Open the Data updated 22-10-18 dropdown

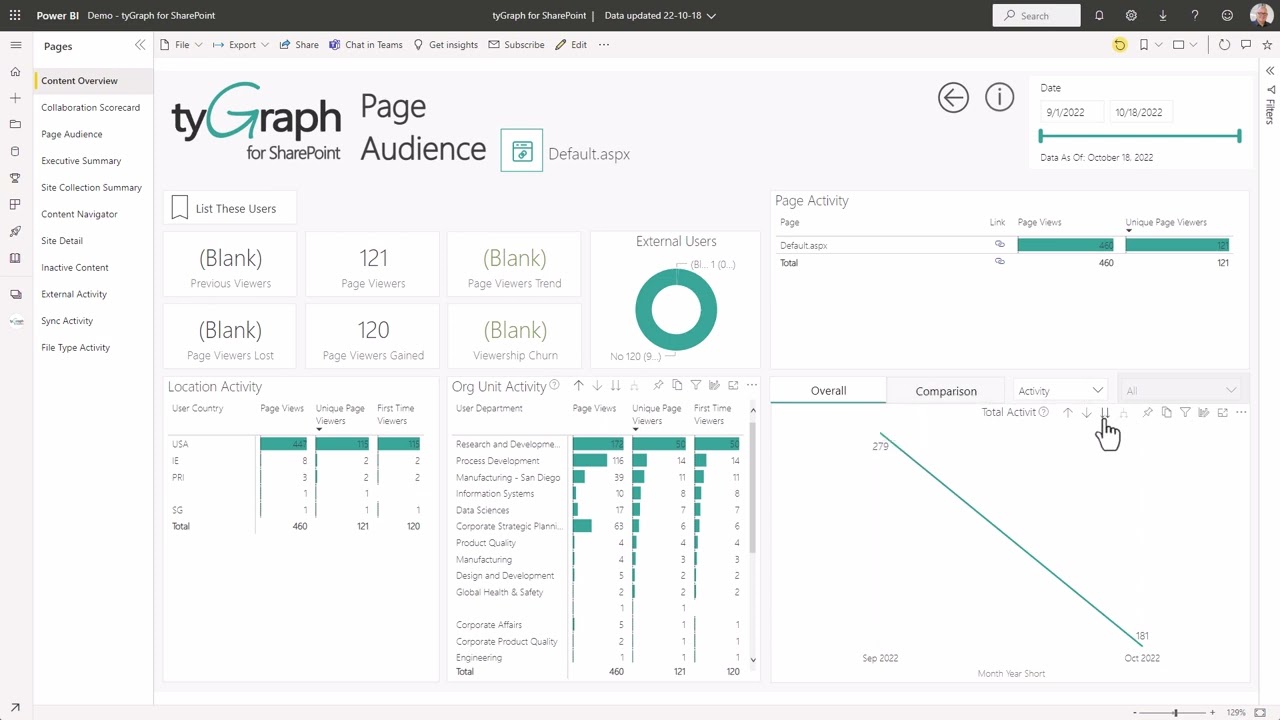(x=660, y=15)
